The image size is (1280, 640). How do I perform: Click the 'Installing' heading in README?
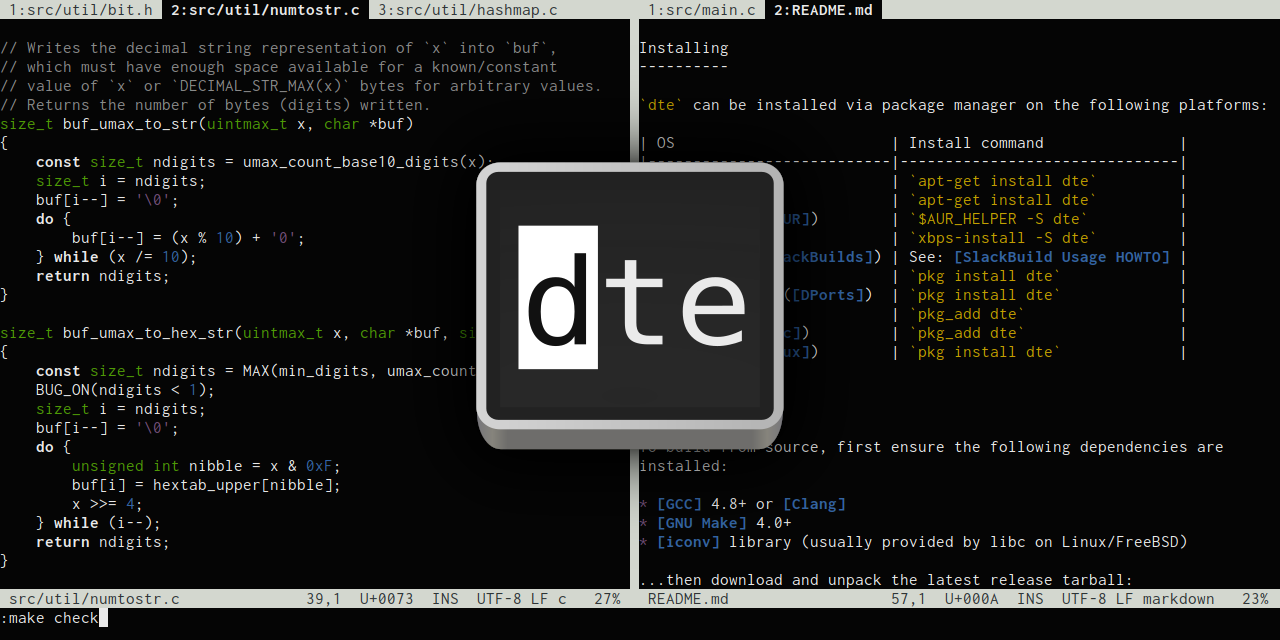click(x=684, y=48)
